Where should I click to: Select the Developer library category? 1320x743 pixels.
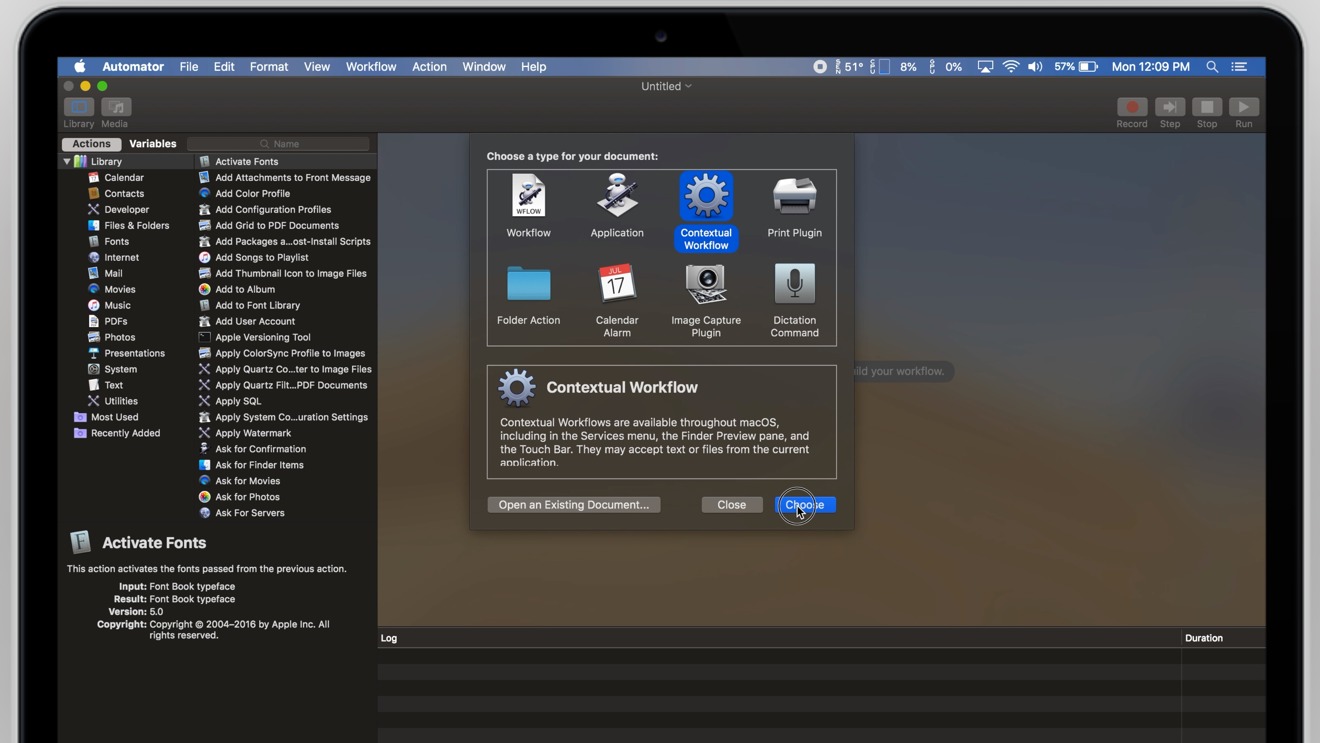pyautogui.click(x=126, y=209)
